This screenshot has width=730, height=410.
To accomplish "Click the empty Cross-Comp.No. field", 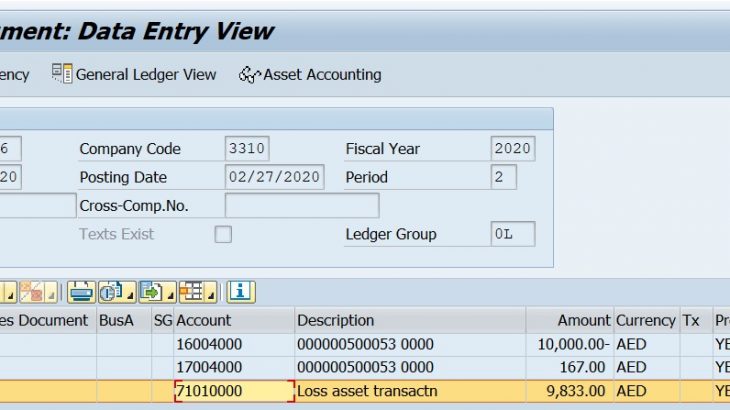I will coord(302,205).
